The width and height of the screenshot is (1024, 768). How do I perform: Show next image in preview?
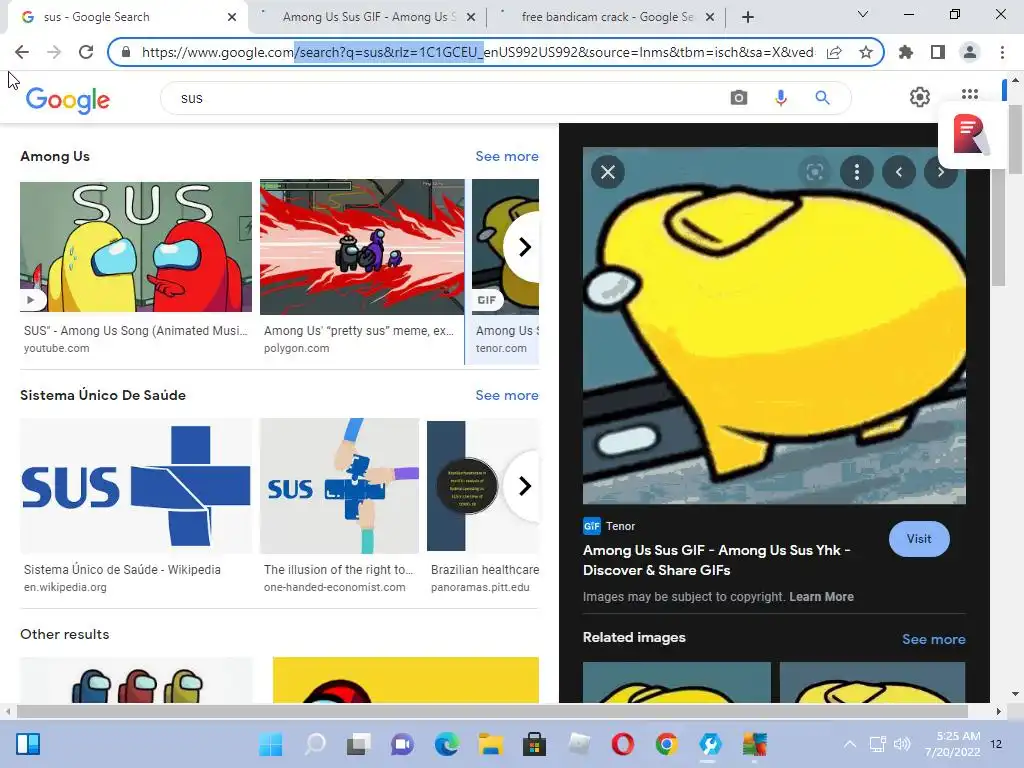(x=941, y=172)
